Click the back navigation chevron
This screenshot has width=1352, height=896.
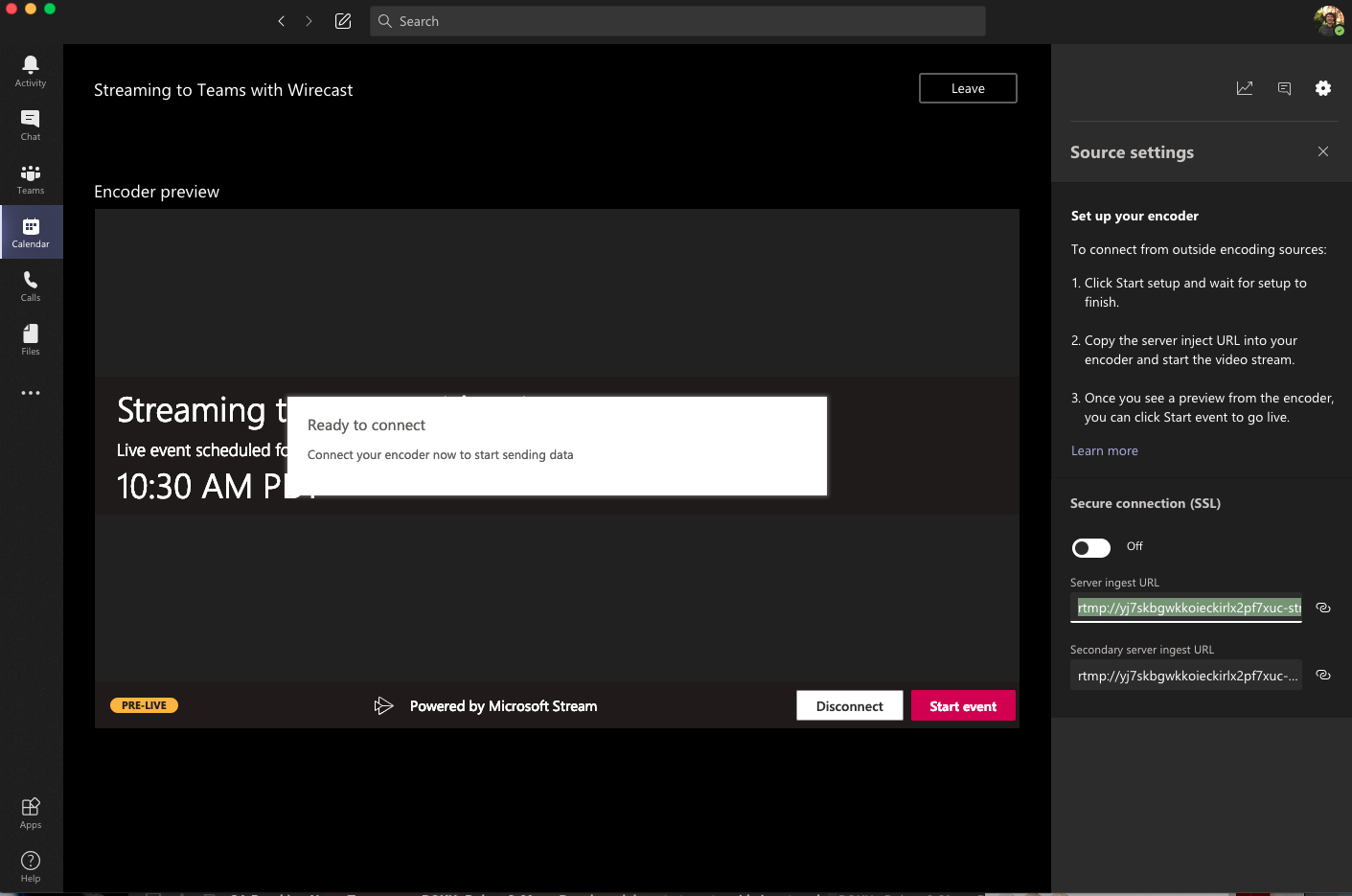click(x=281, y=20)
